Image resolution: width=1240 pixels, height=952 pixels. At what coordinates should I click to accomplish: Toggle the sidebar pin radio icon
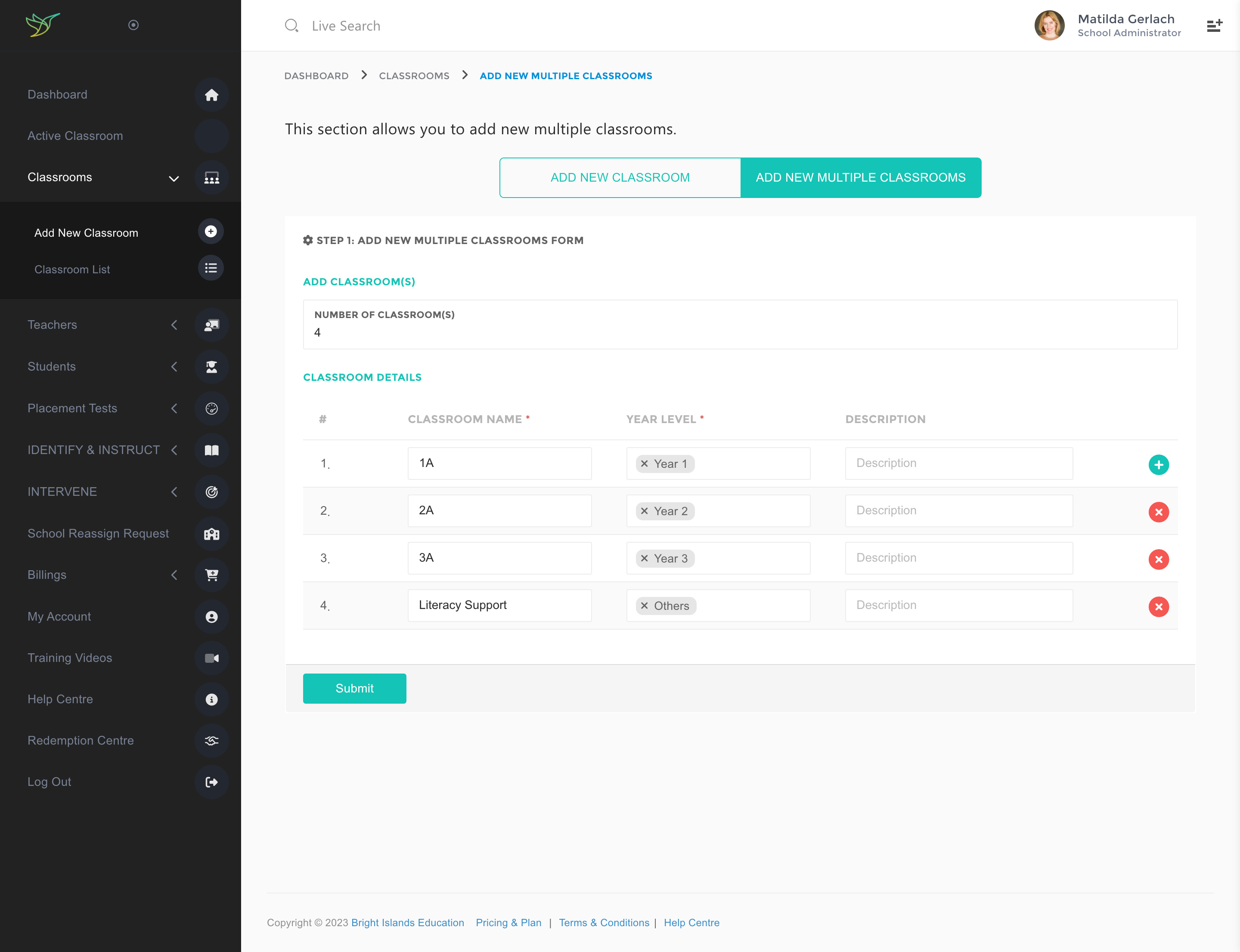pos(133,25)
